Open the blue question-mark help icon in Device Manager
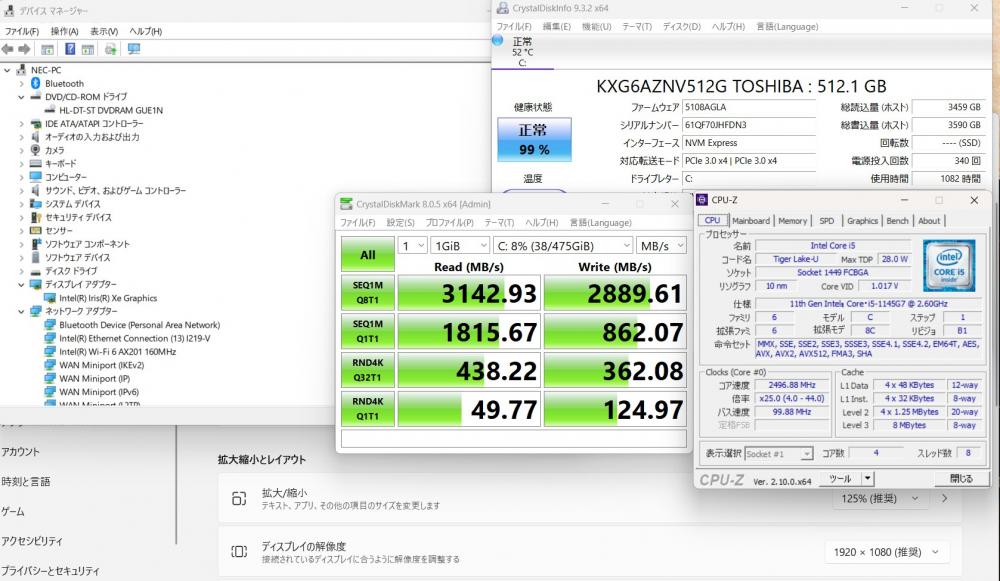This screenshot has width=1000, height=581. click(x=70, y=49)
